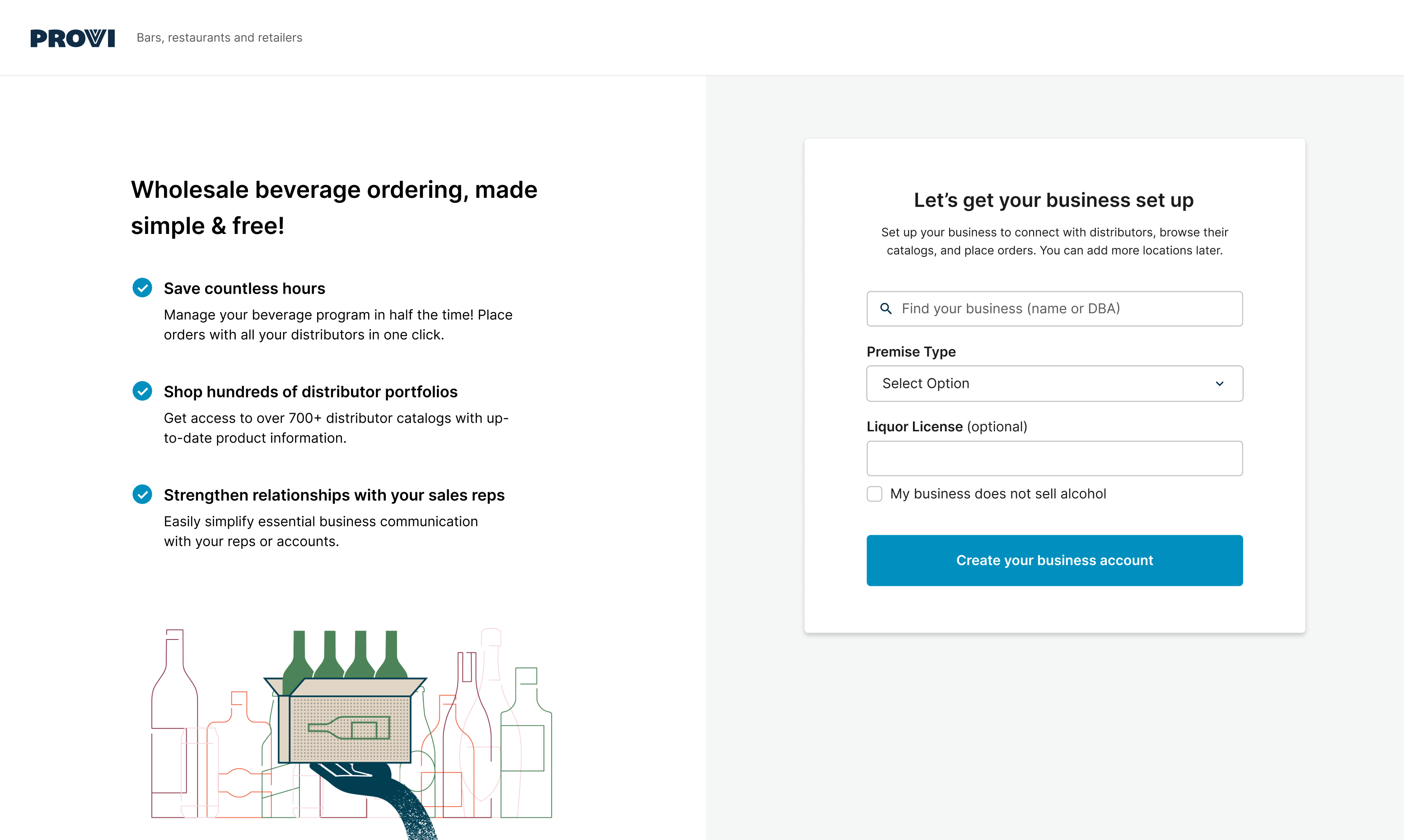Click the search magnifier icon
The height and width of the screenshot is (840, 1404).
[x=886, y=308]
